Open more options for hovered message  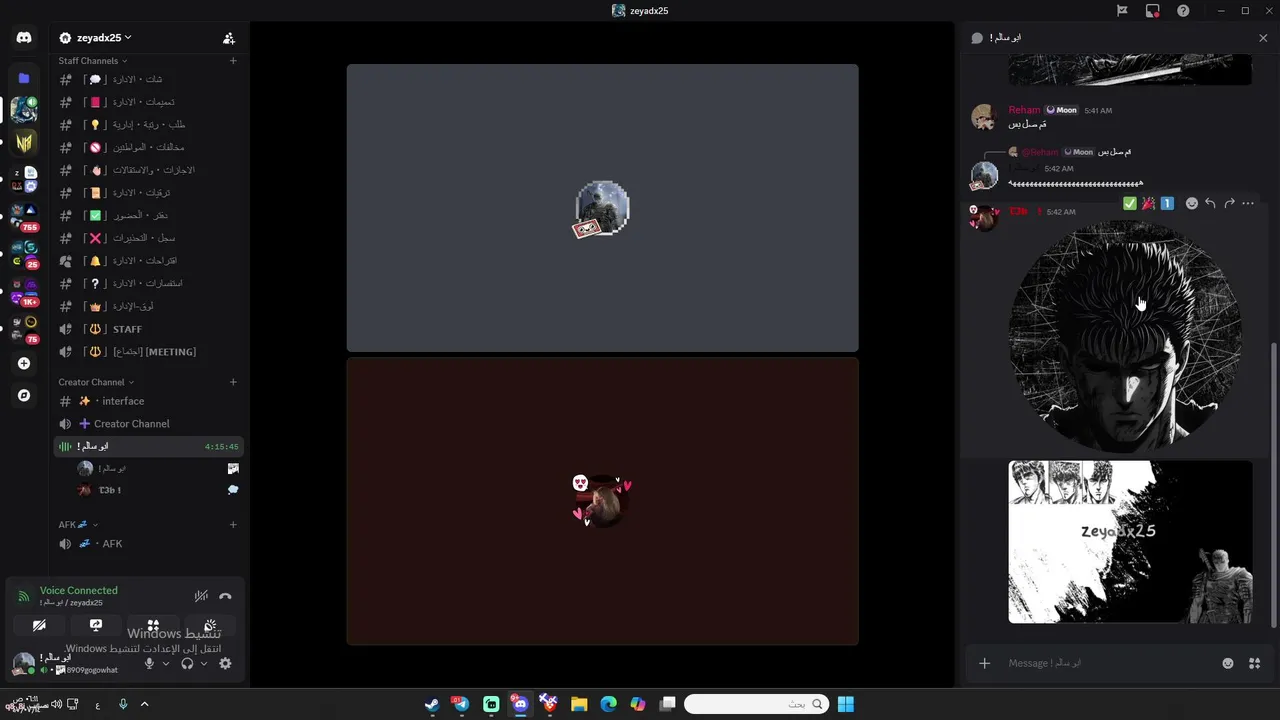pyautogui.click(x=1248, y=203)
